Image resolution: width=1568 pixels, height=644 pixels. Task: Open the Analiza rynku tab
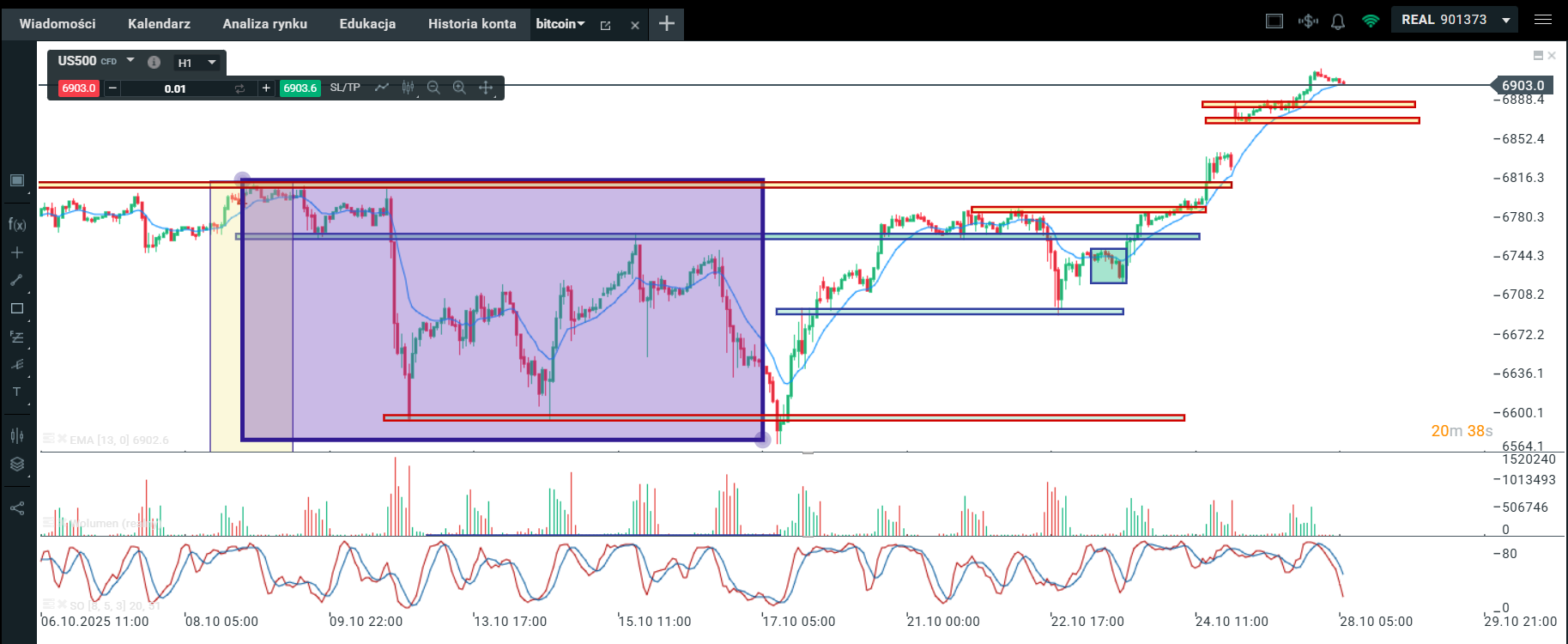click(264, 24)
